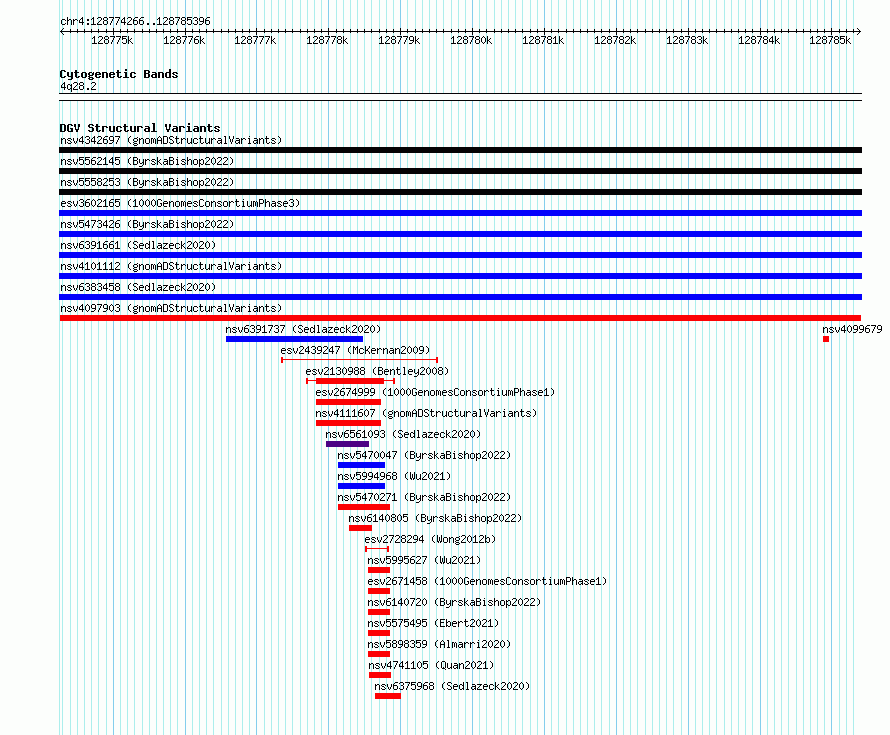Click the blue bar of nsv6391737
890x735 pixels.
point(294,339)
